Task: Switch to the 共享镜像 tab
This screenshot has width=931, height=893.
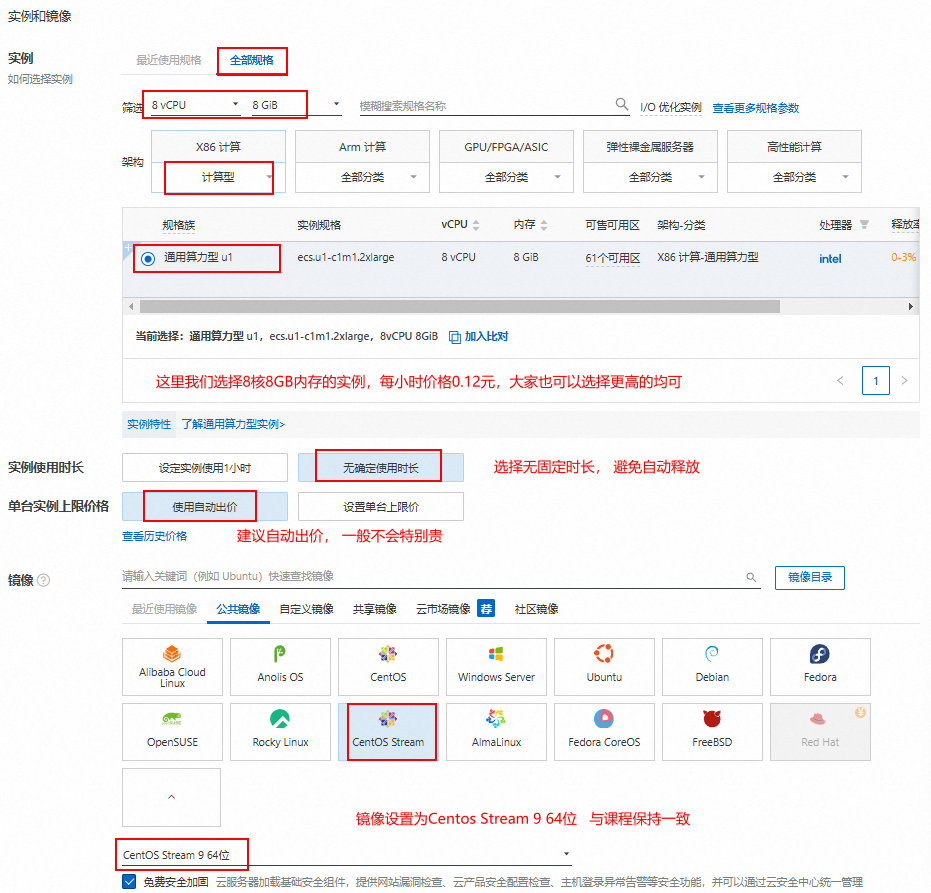Action: click(x=375, y=609)
